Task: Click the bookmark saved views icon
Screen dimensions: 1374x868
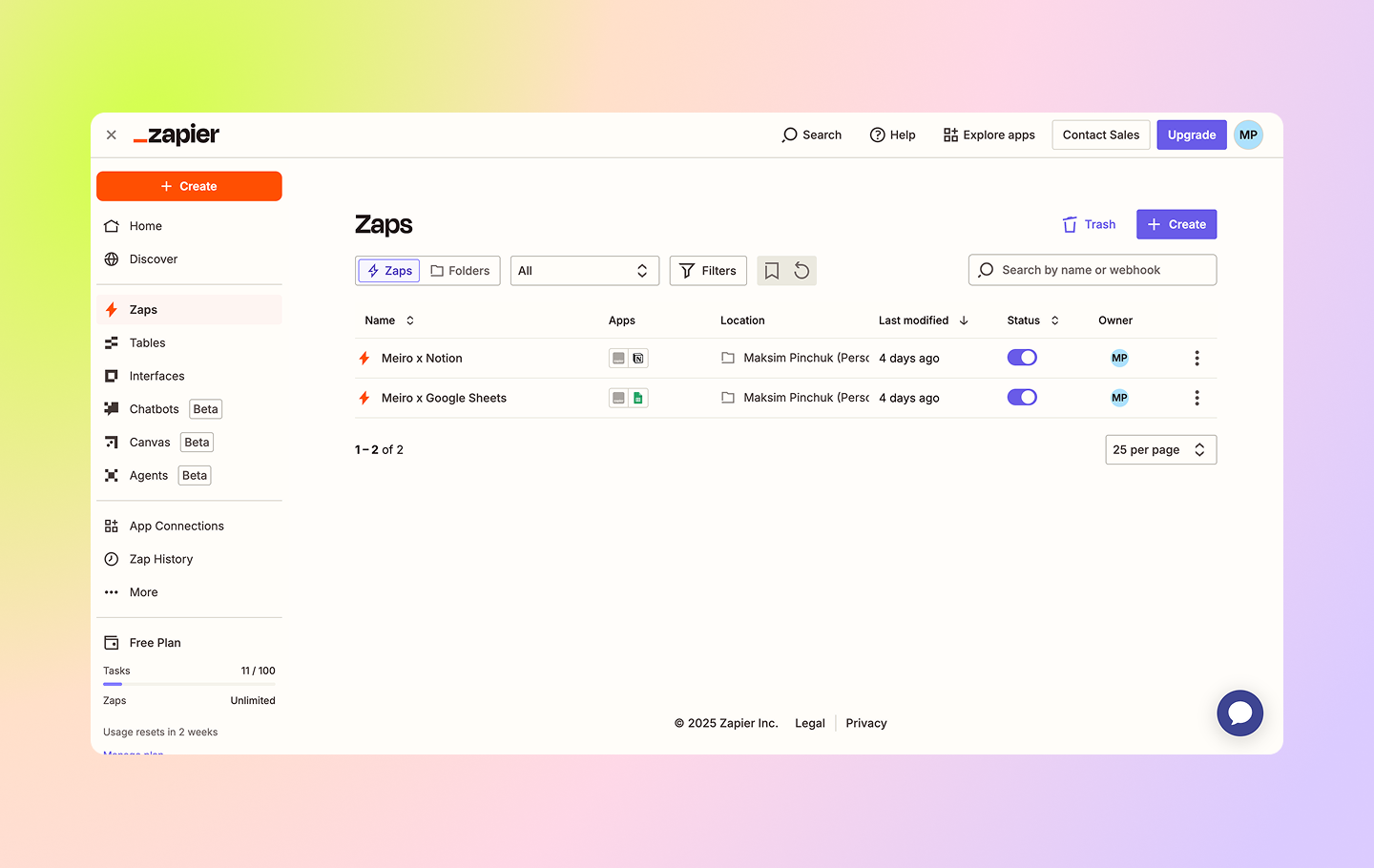Action: (x=772, y=271)
